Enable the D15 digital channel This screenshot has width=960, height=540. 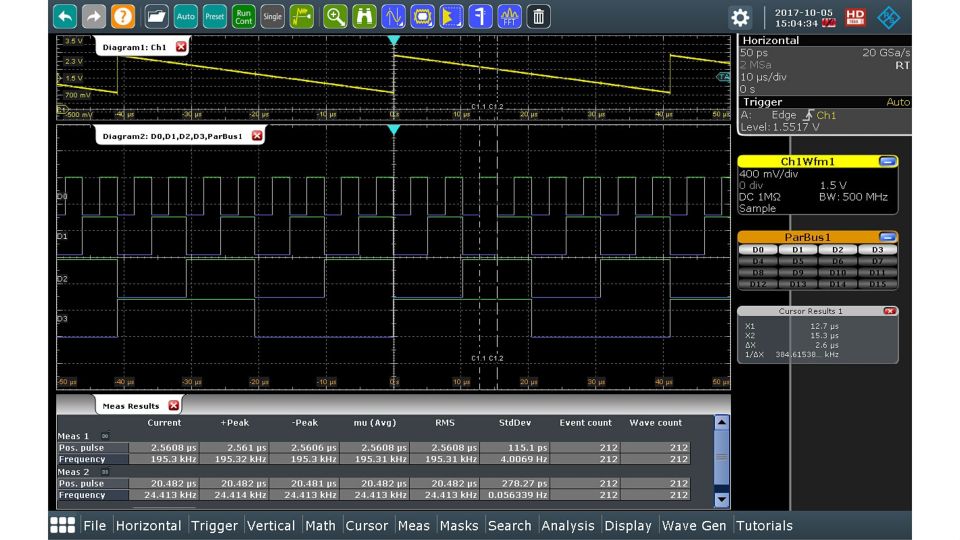coord(877,284)
